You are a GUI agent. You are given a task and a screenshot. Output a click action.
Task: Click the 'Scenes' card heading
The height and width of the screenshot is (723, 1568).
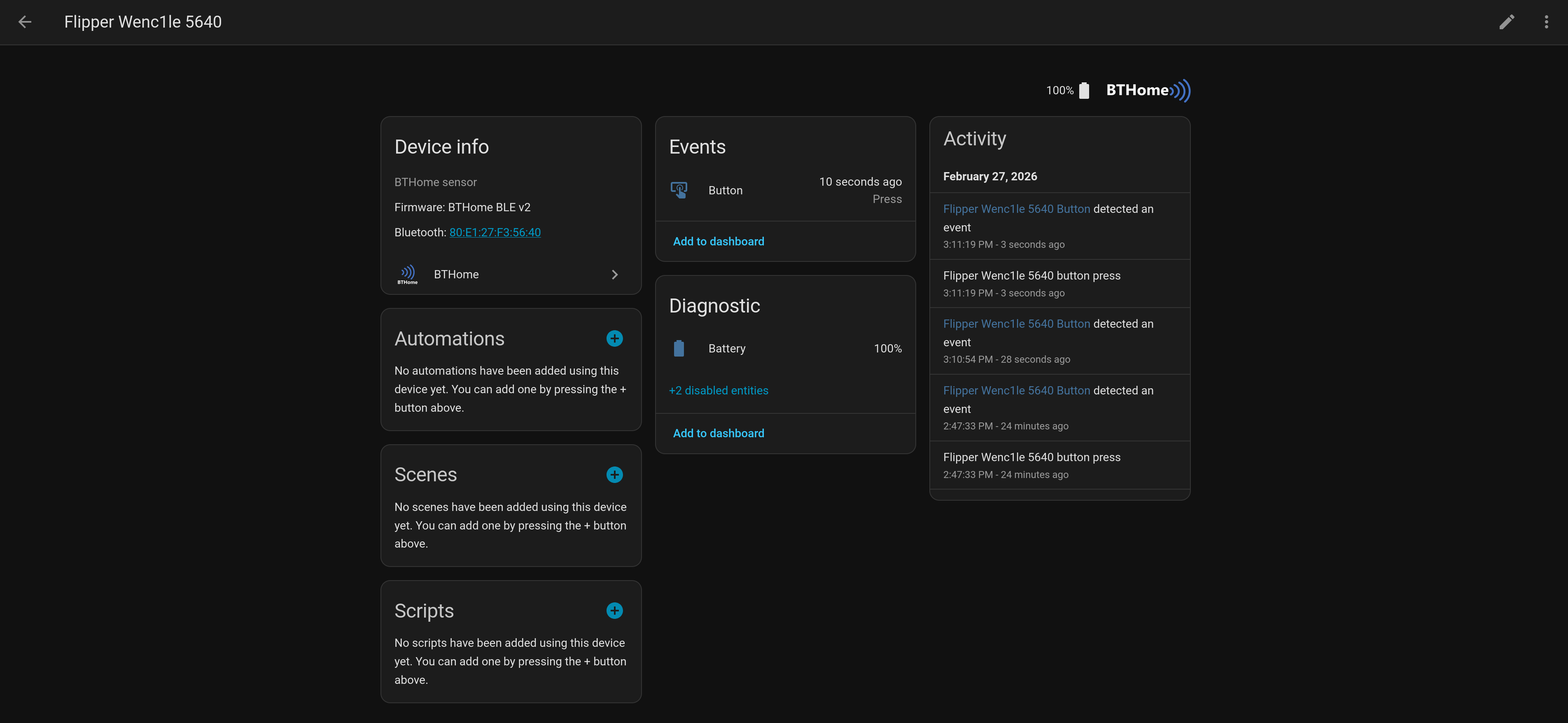pos(425,475)
